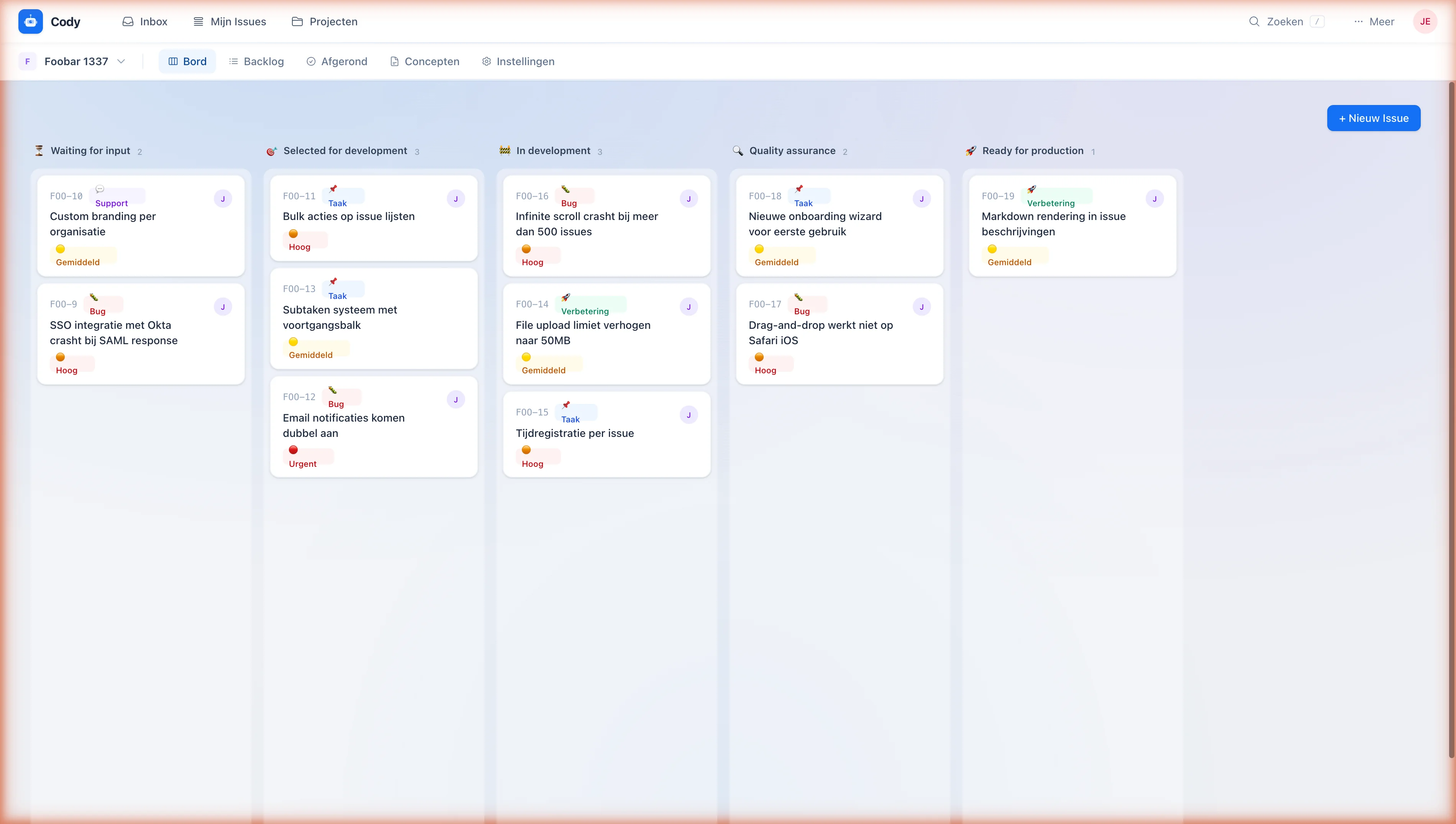Open Inbox via the inbox tray icon
Viewport: 1456px width, 824px height.
(x=128, y=21)
